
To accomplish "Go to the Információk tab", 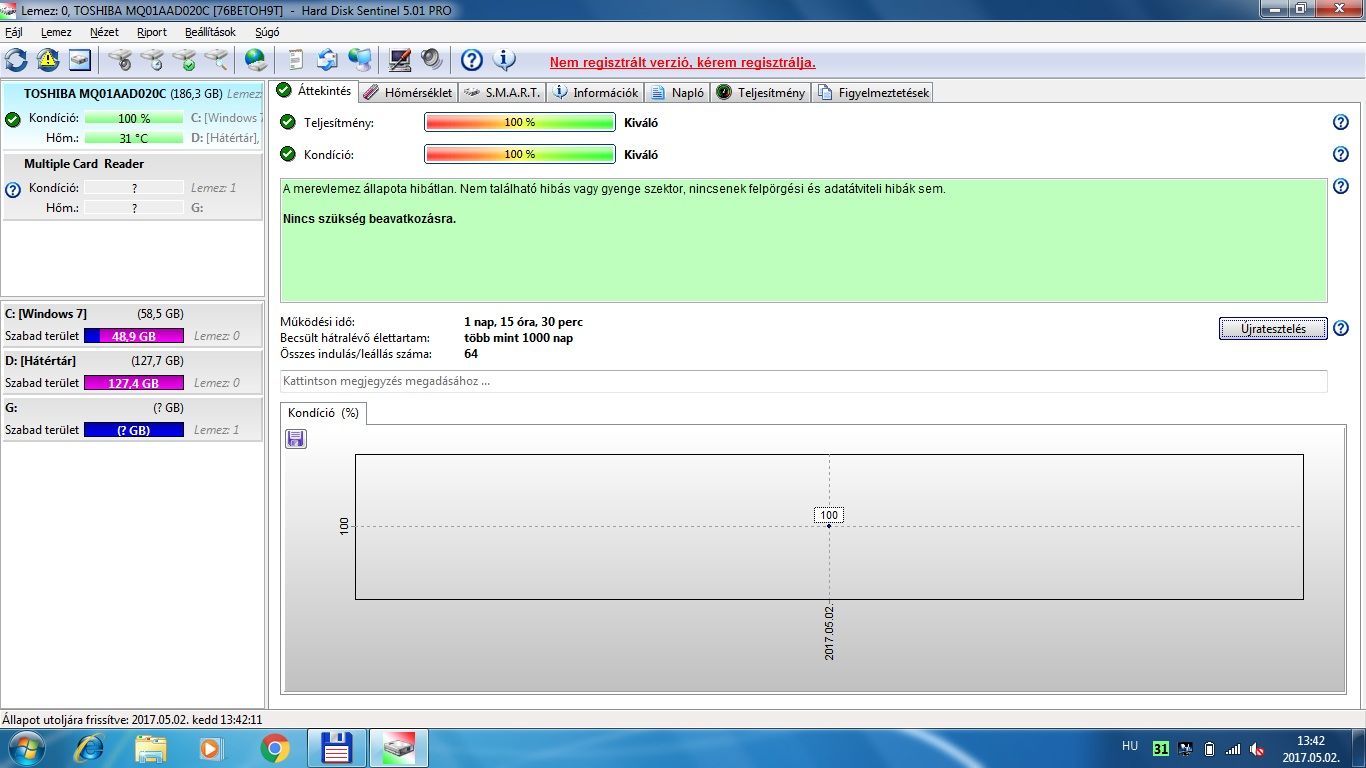I will click(596, 92).
